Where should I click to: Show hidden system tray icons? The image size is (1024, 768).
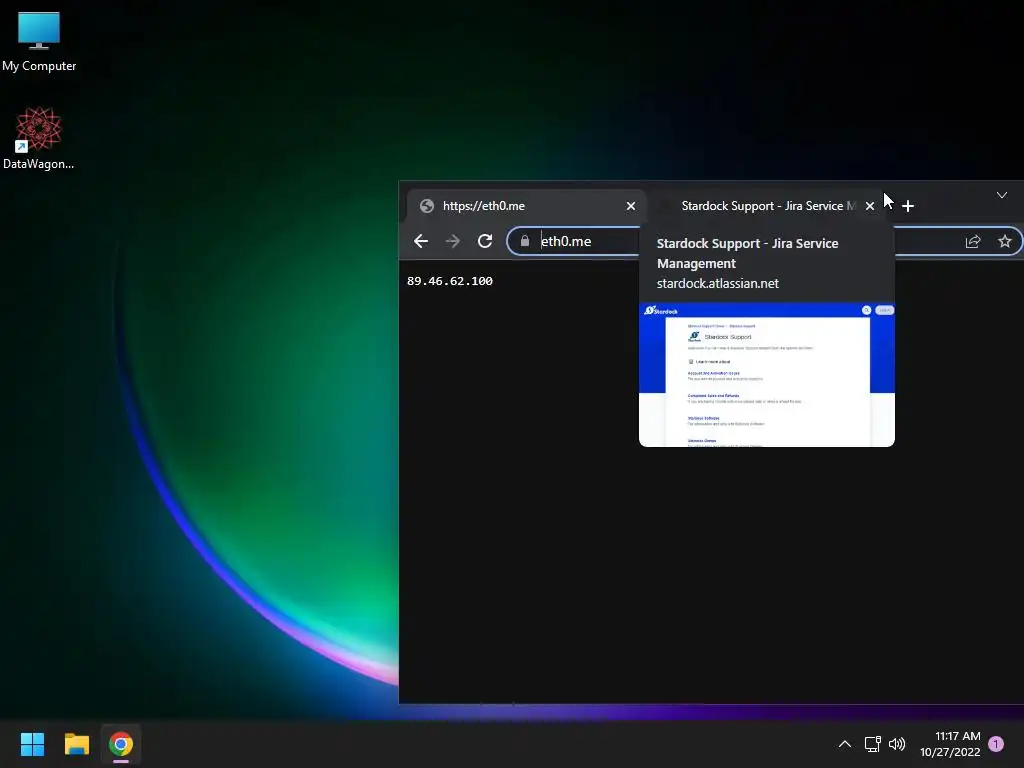844,744
